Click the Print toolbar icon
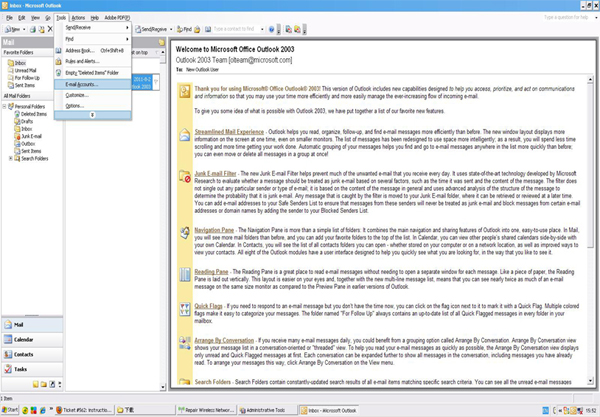600x417 pixels. pyautogui.click(x=33, y=29)
